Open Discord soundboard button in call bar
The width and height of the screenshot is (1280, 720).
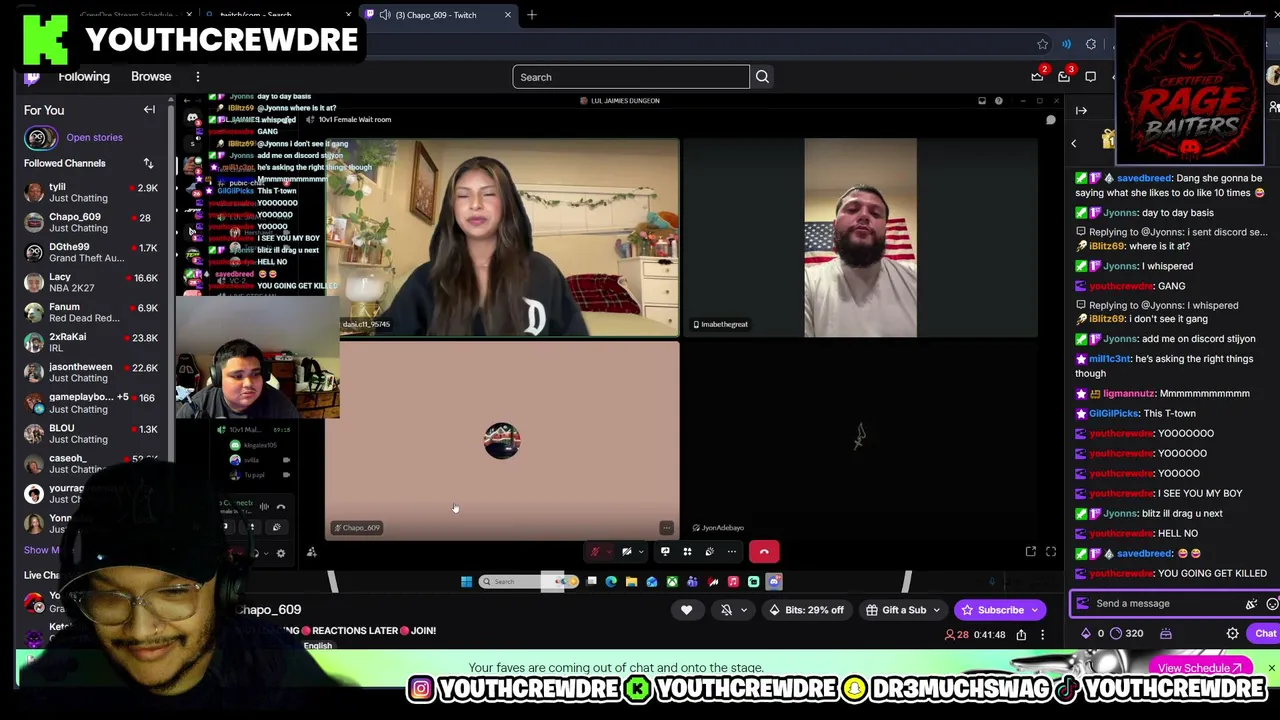[709, 552]
